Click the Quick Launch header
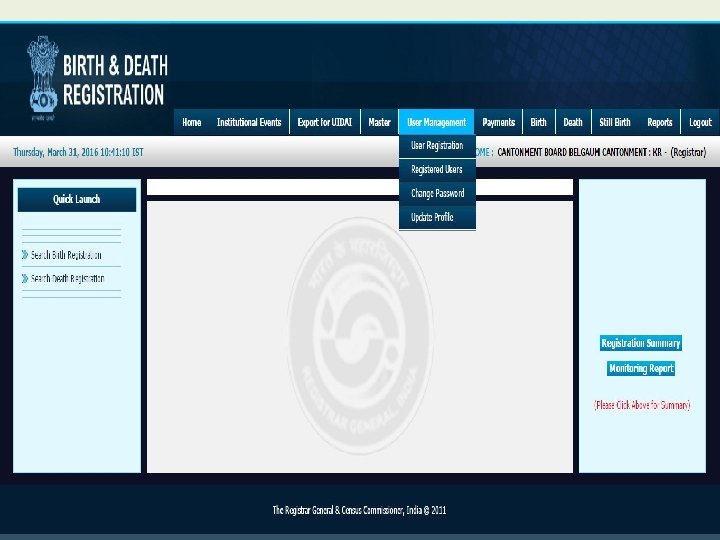Image resolution: width=720 pixels, height=540 pixels. pyautogui.click(x=77, y=199)
